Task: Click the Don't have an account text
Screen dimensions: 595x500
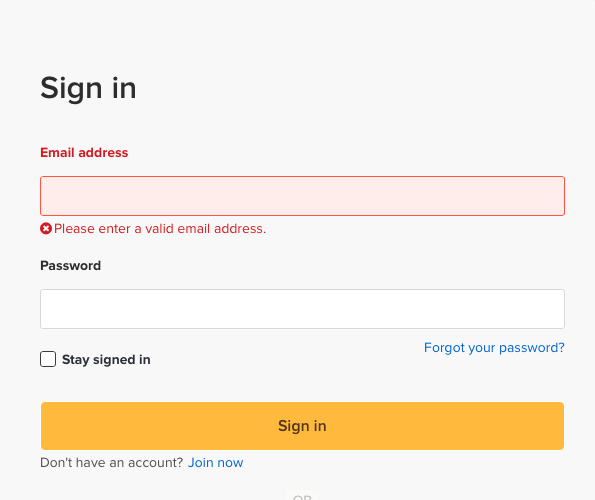Action: pyautogui.click(x=112, y=462)
